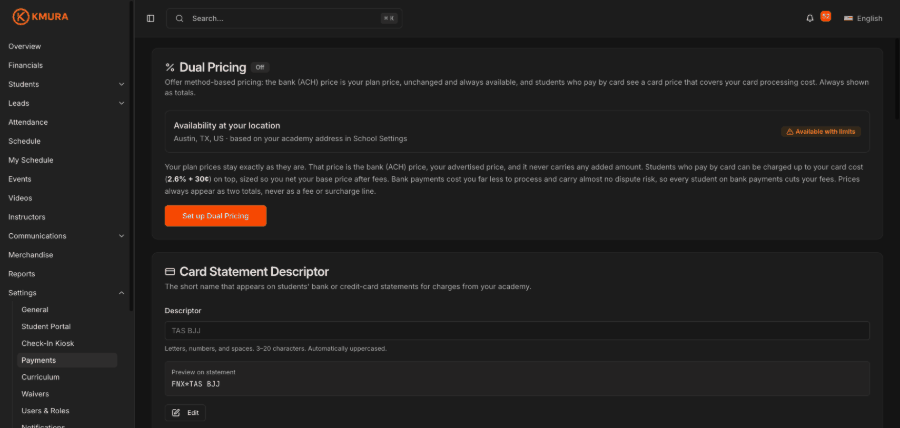Click the Available with limits badge
Screen dimensions: 900x428
pos(821,131)
